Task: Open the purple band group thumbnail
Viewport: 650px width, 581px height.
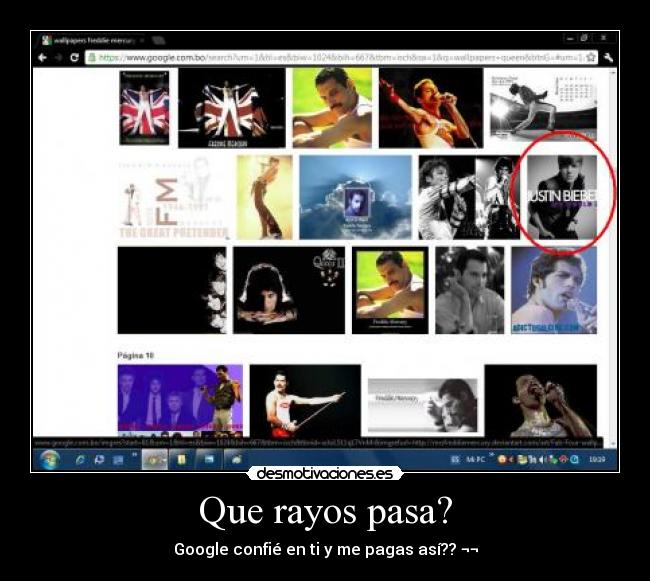Action: [x=180, y=400]
